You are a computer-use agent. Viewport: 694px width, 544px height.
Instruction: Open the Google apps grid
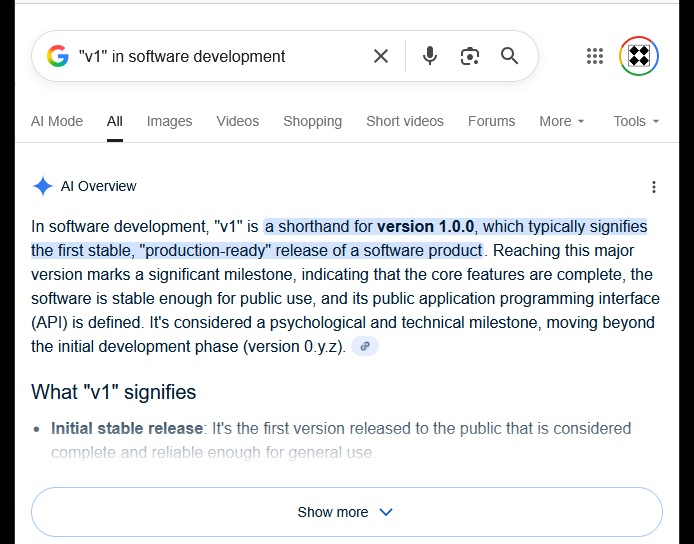click(595, 56)
